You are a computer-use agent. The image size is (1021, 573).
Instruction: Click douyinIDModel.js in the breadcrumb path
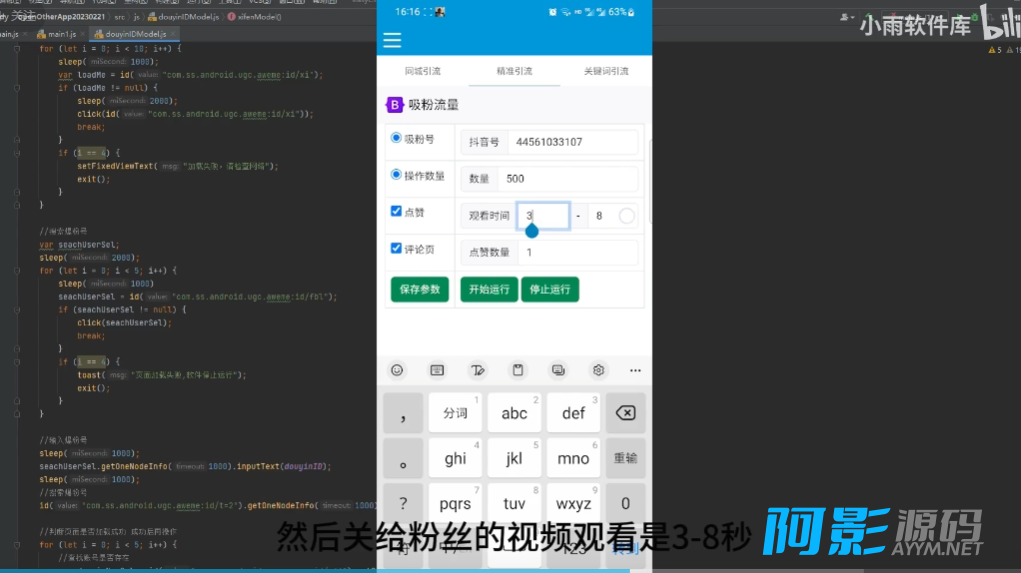coord(184,17)
